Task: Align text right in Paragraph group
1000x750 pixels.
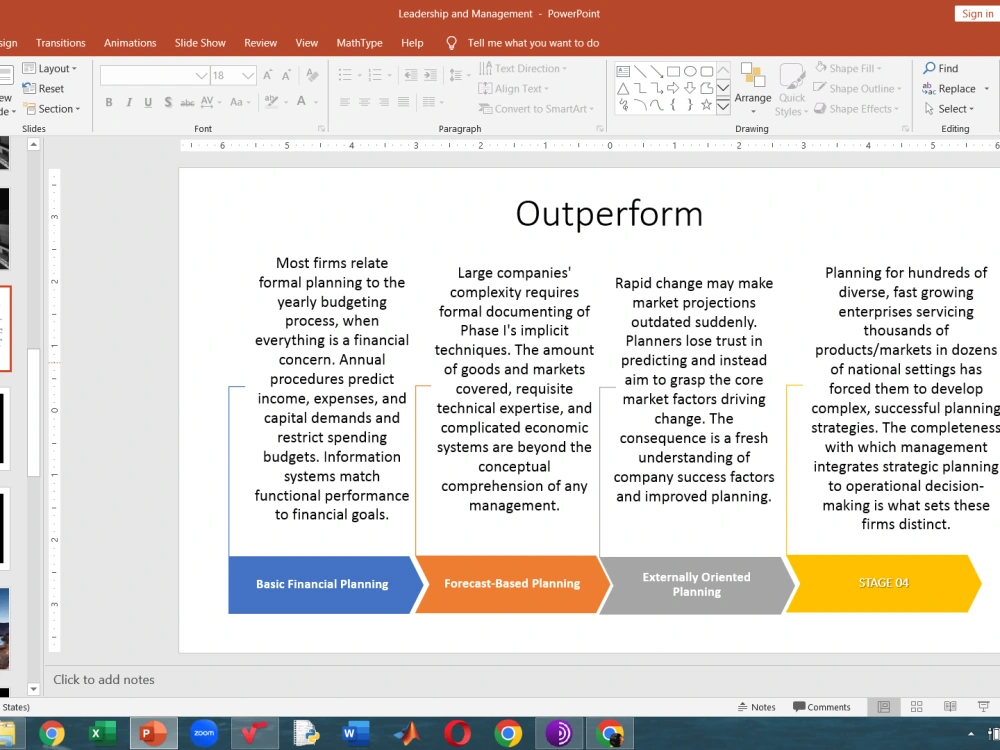Action: (x=384, y=102)
